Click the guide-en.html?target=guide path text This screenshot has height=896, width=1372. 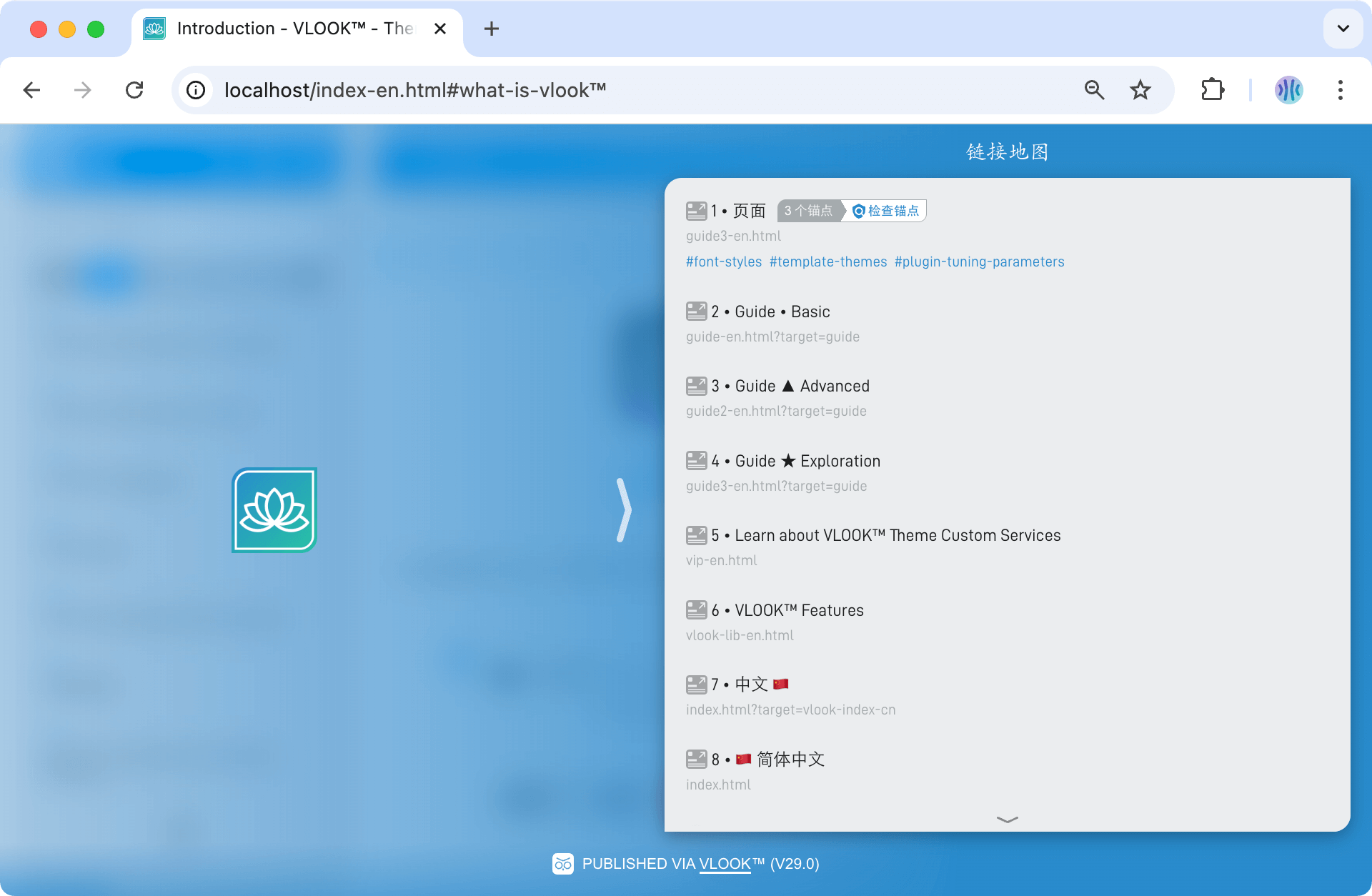(772, 337)
